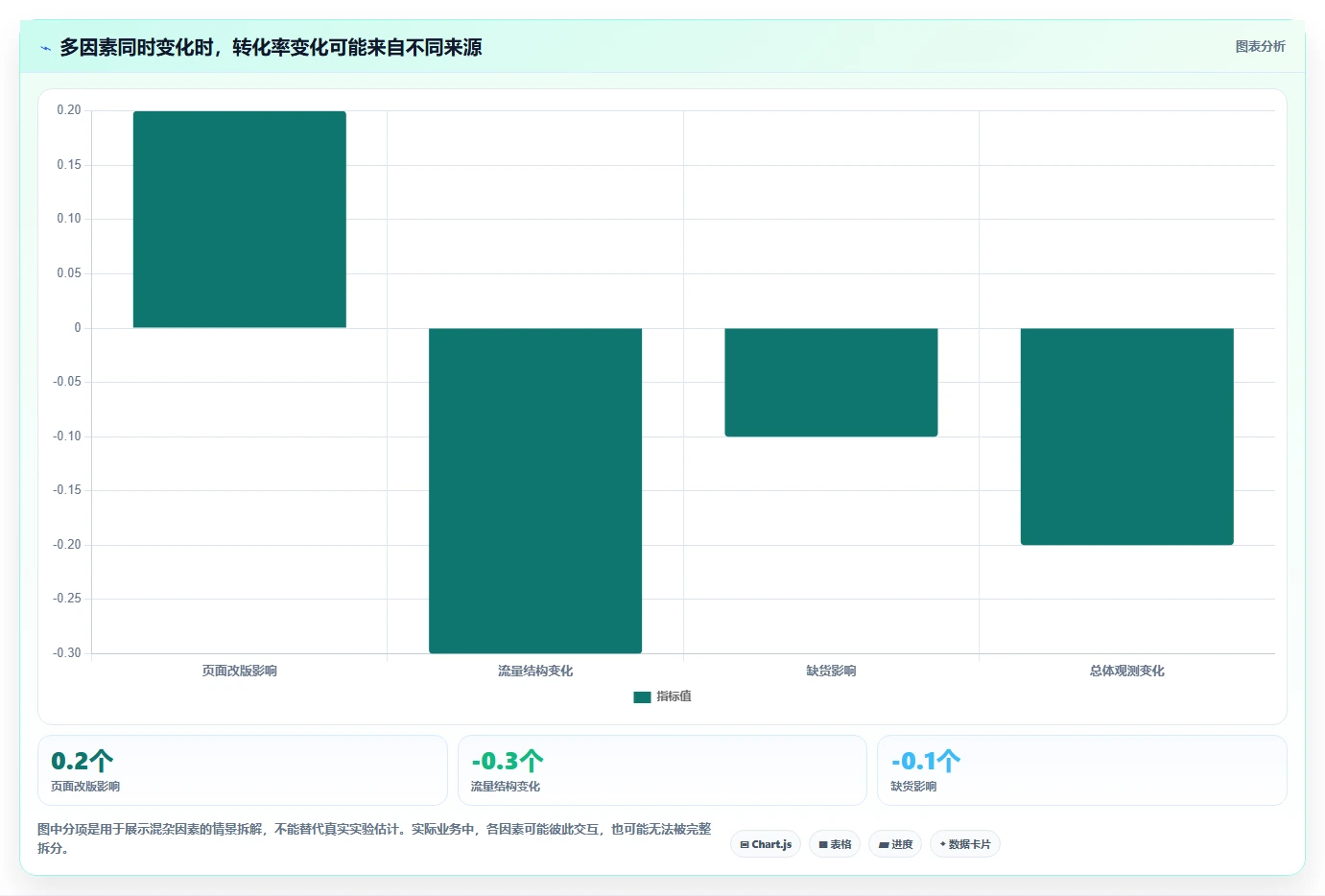
Task: Click the 流量结构变化 bar in the chart
Action: click(x=535, y=490)
